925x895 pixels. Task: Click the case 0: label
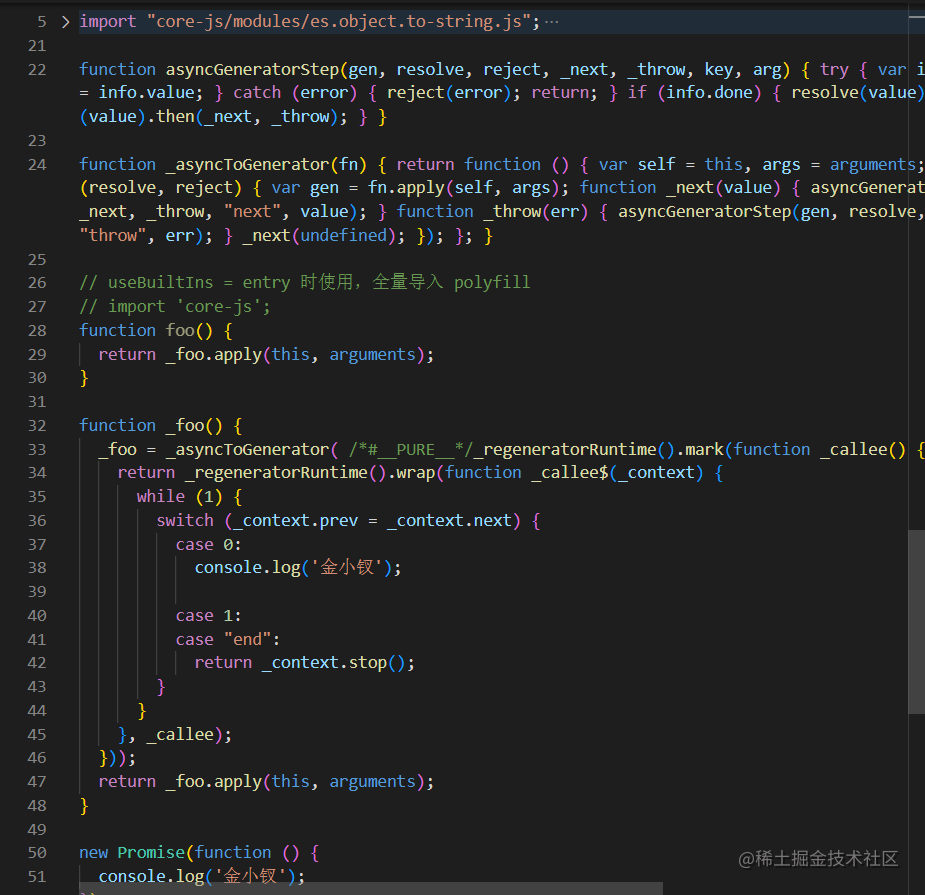point(208,545)
